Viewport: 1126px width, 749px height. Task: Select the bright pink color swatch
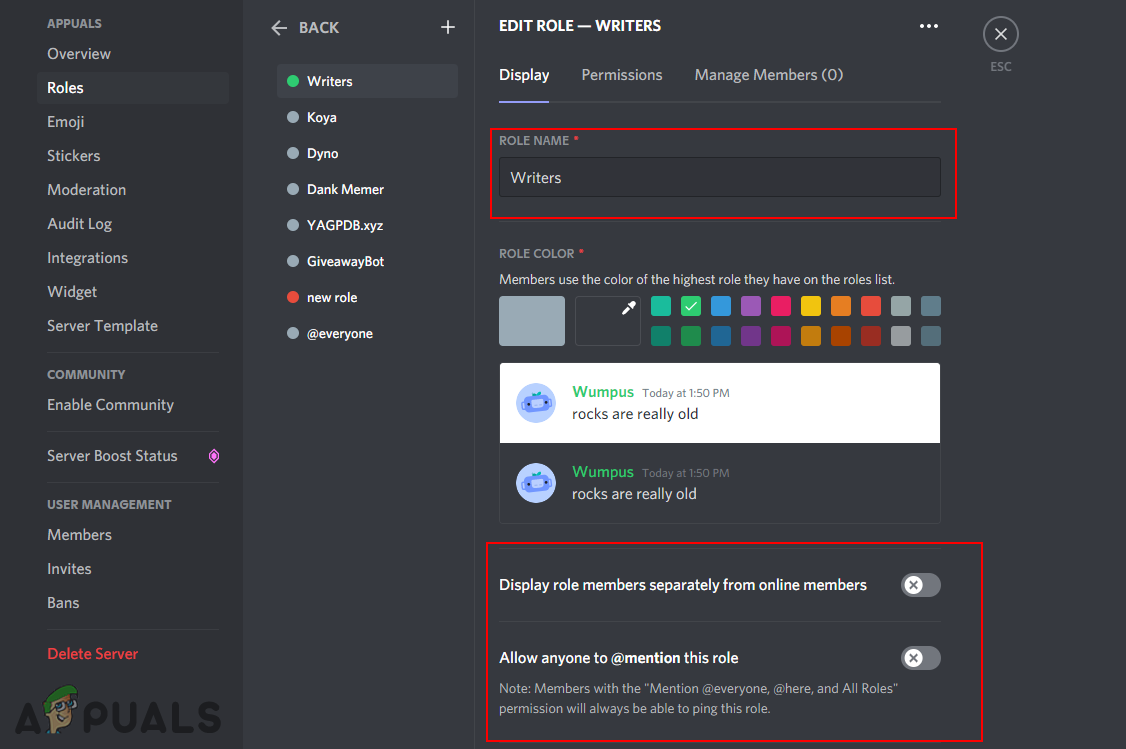click(x=781, y=306)
